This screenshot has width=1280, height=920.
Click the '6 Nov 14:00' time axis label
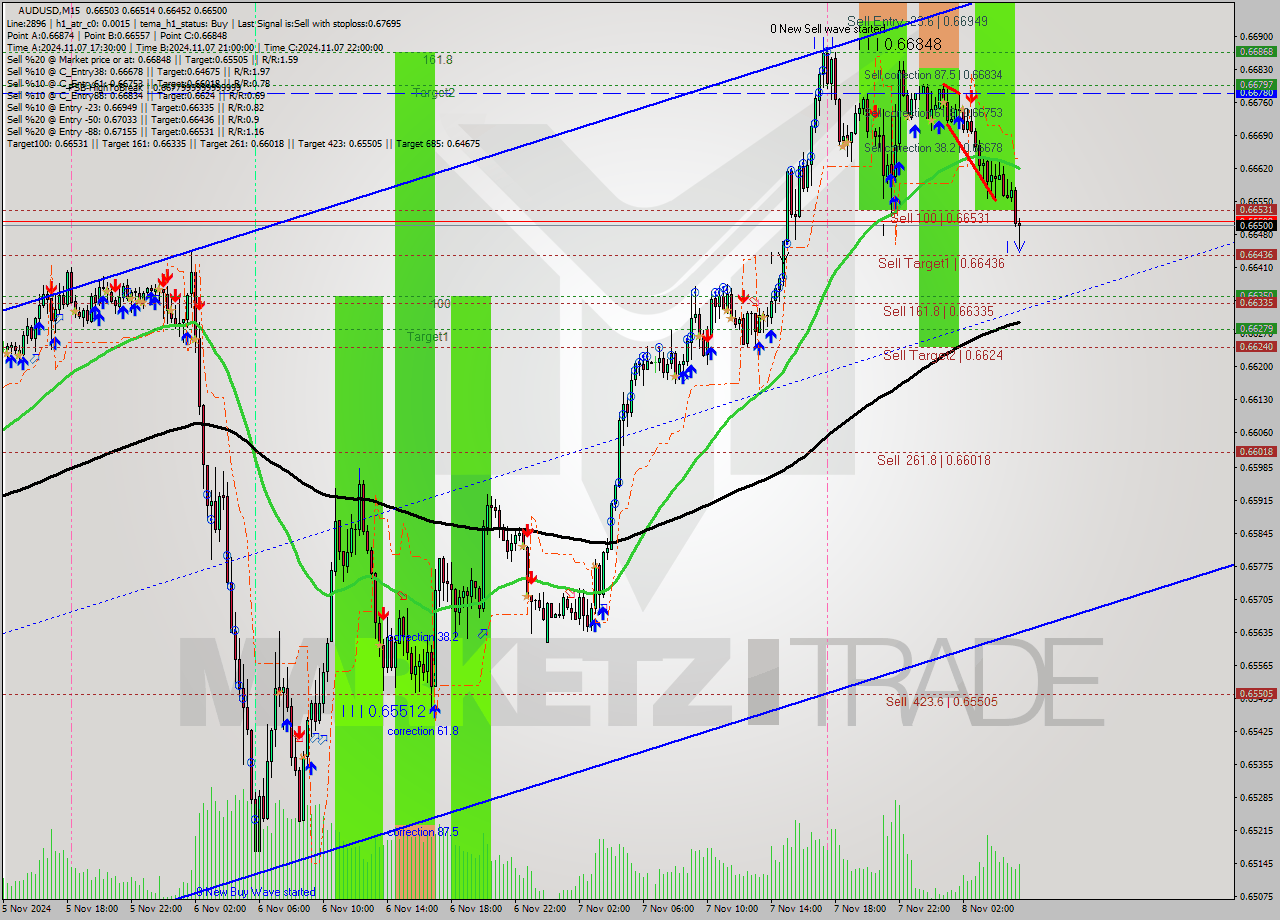413,909
